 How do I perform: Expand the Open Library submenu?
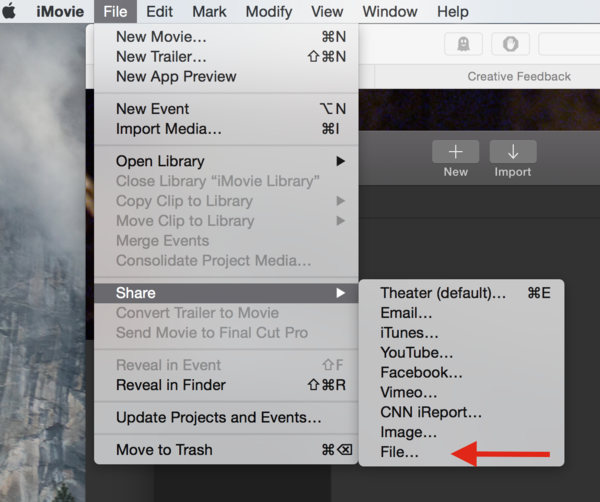(226, 161)
